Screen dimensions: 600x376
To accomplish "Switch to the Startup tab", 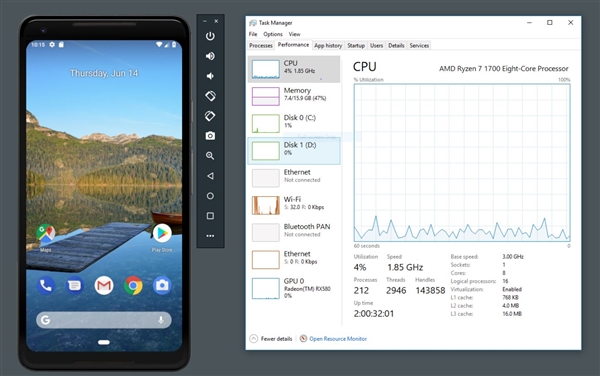I will tap(356, 46).
